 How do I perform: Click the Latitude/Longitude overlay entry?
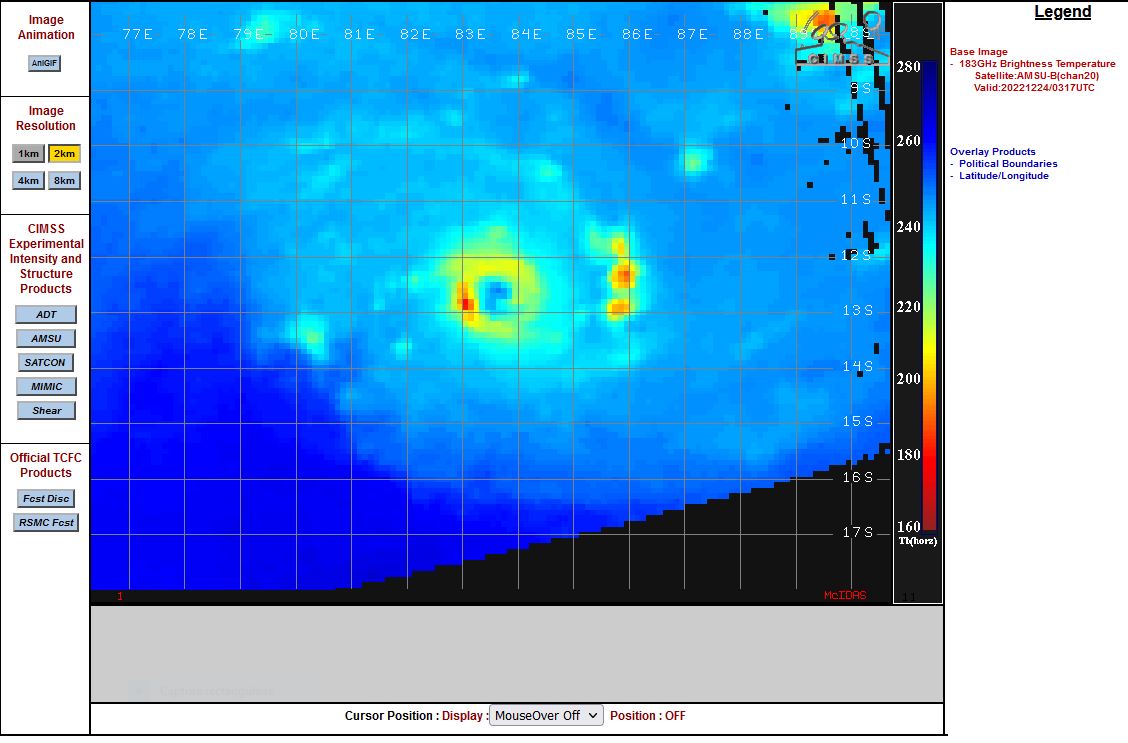pyautogui.click(x=1003, y=176)
